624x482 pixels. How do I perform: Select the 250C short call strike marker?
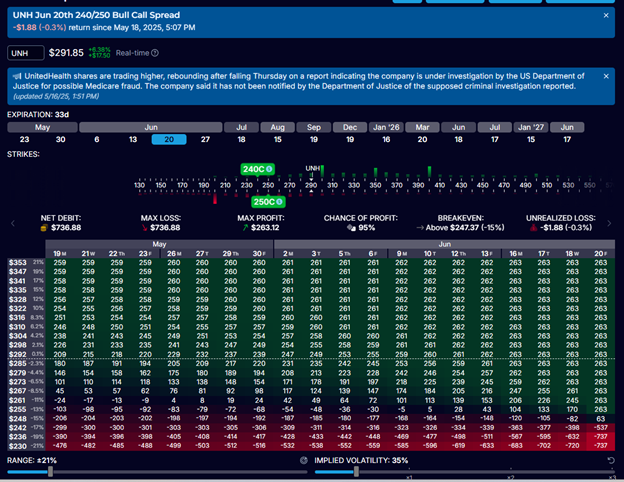pyautogui.click(x=268, y=202)
